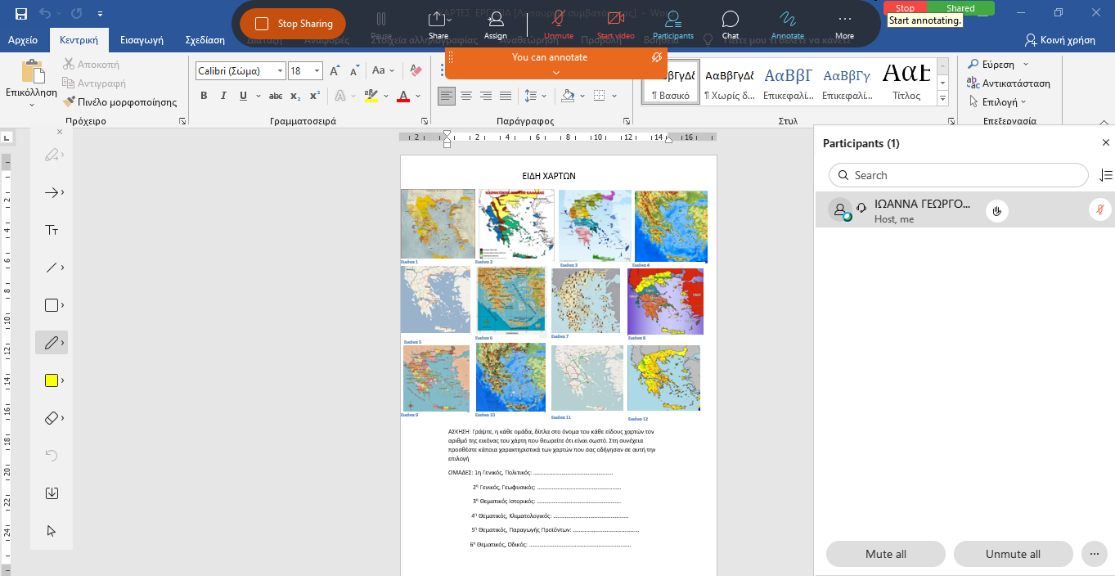Toggle Italic formatting
Image resolution: width=1115 pixels, height=576 pixels.
tap(223, 95)
